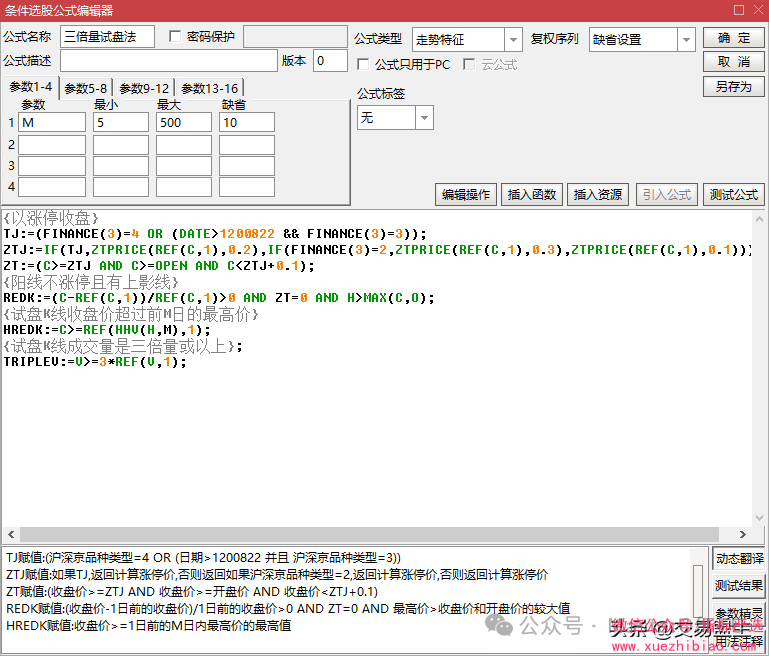
Task: Click translation line starting with HREDK赋值
Action: pyautogui.click(x=149, y=626)
